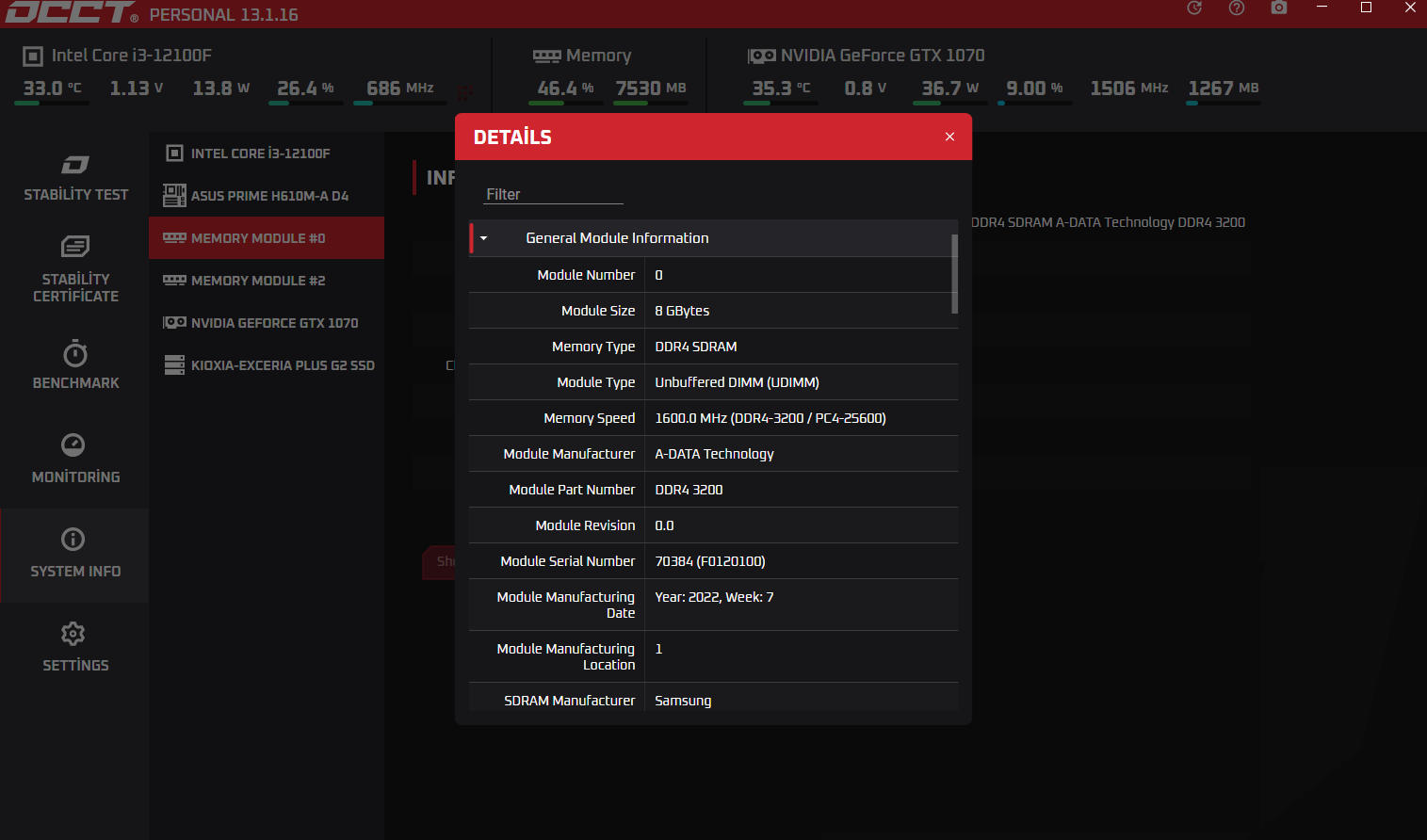Select Memory Module #2 entry

tap(267, 281)
